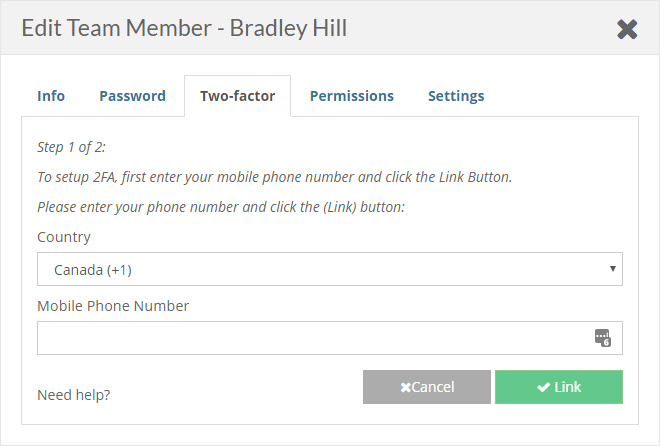Switch to the Info tab
Viewport: 660px width, 446px height.
[x=51, y=96]
